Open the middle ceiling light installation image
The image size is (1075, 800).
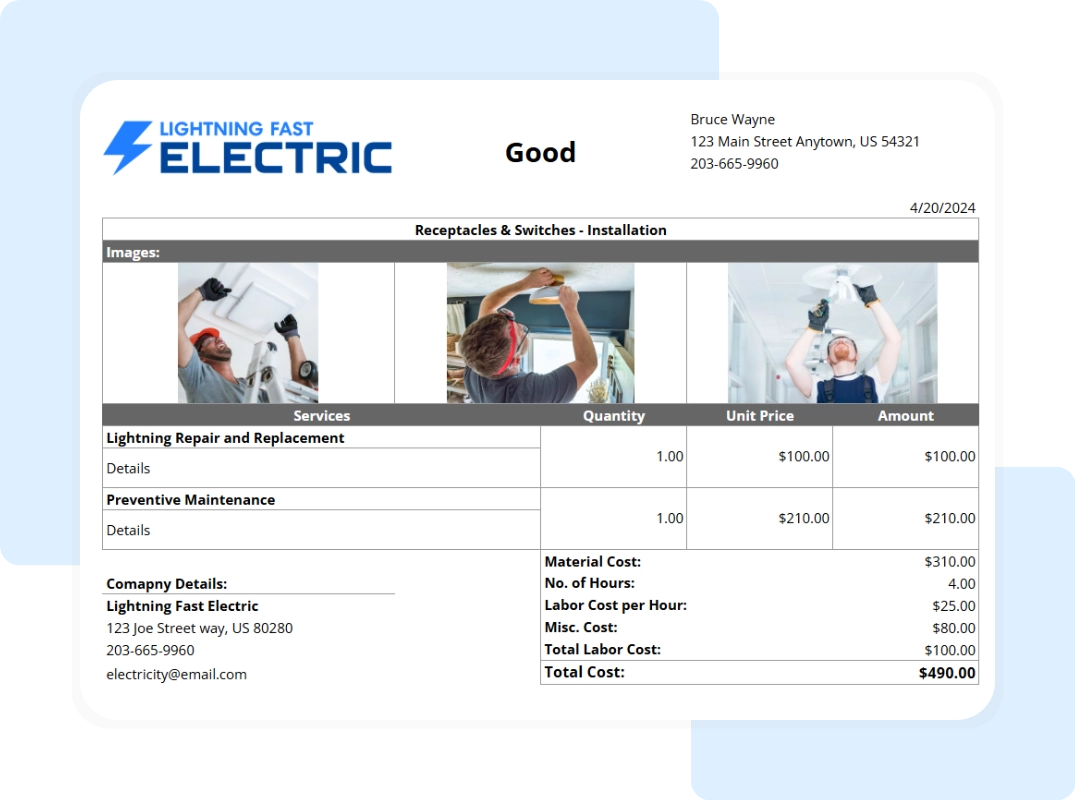(x=539, y=333)
